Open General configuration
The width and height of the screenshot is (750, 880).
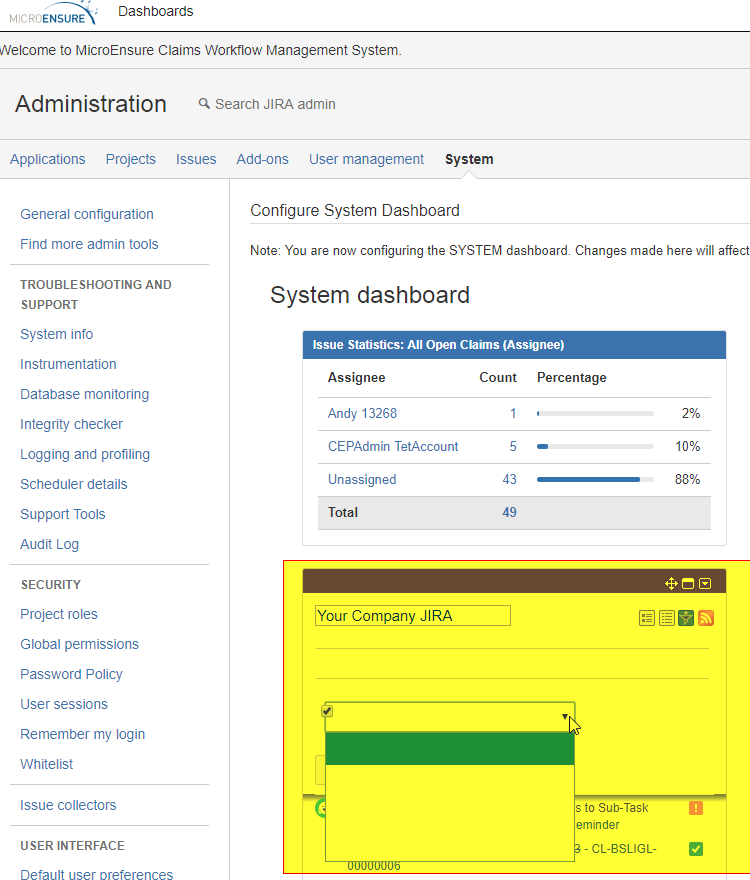click(87, 214)
